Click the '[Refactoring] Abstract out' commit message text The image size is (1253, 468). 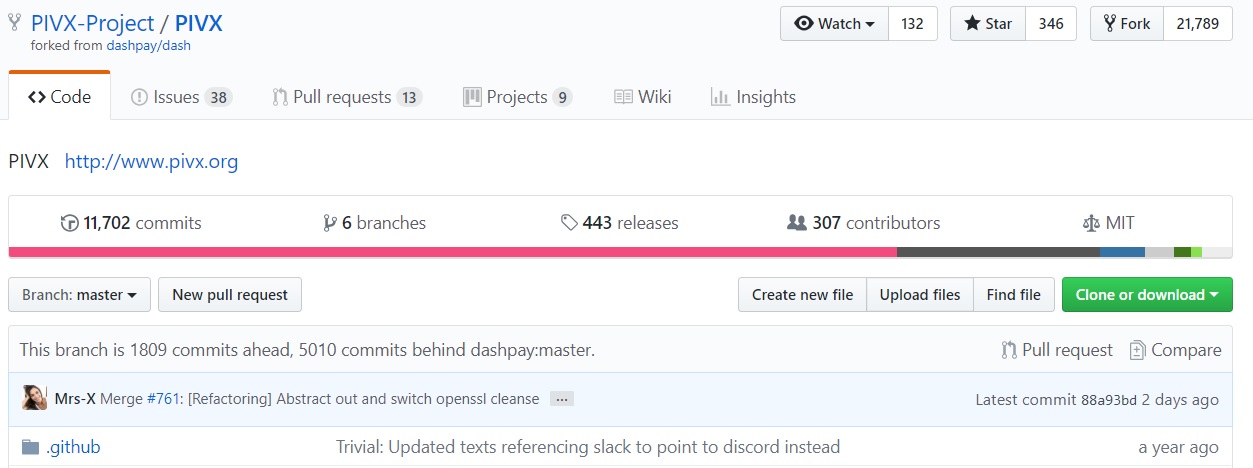click(363, 399)
